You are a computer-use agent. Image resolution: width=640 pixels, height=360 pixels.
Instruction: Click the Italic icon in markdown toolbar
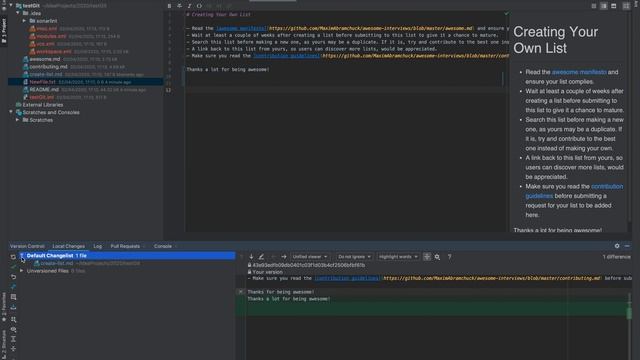[x=189, y=6]
